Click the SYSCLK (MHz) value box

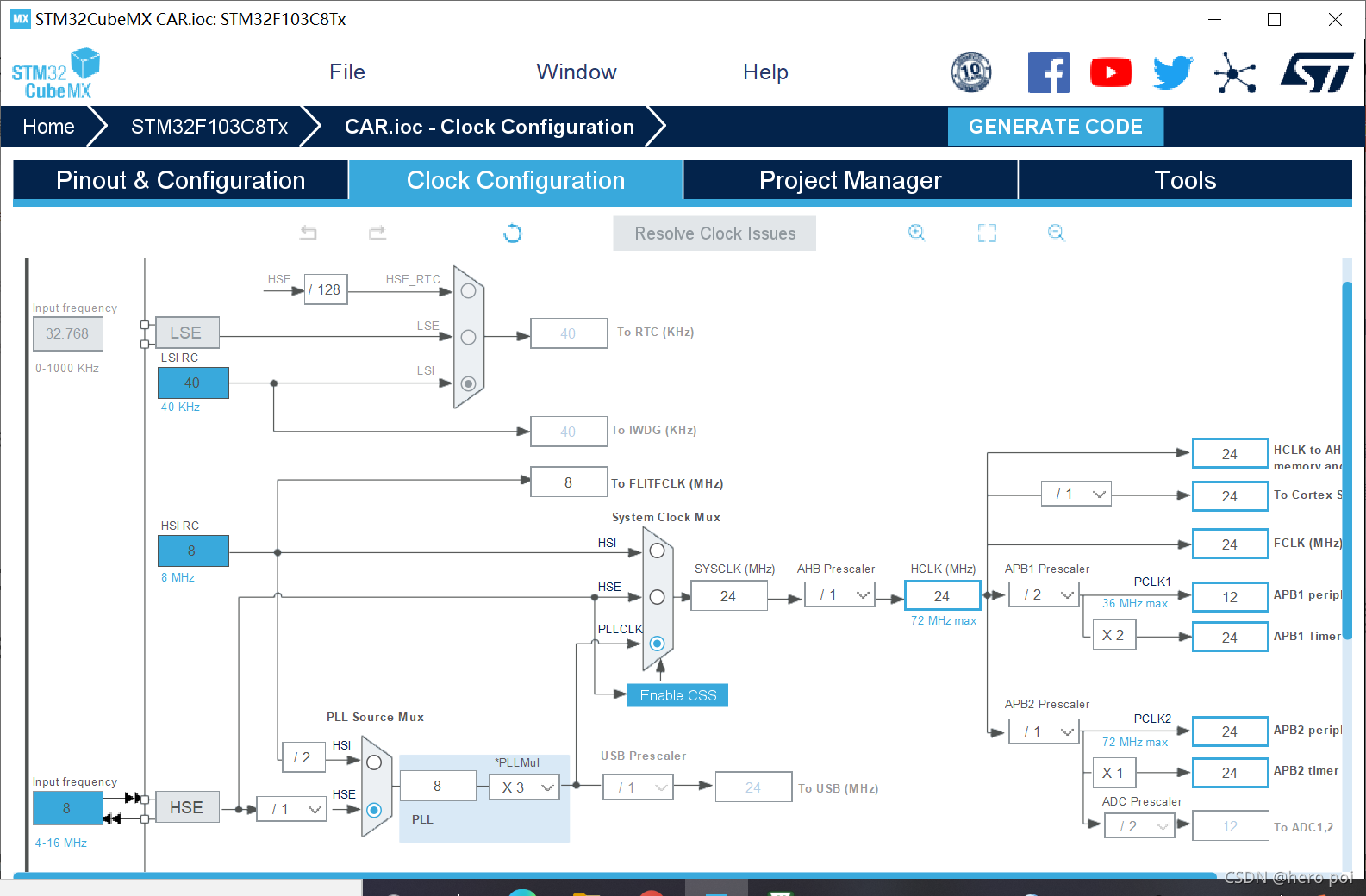[728, 595]
